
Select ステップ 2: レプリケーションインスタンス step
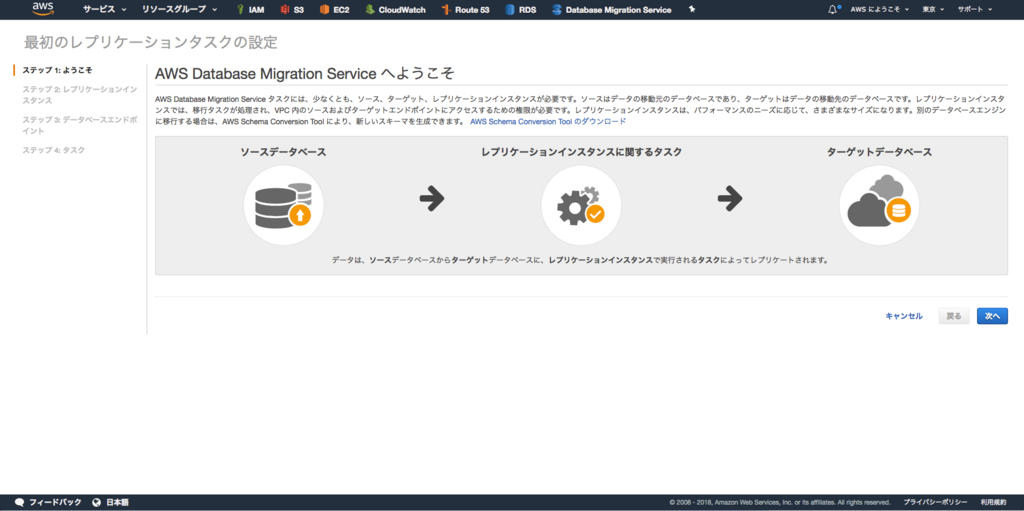tap(80, 95)
